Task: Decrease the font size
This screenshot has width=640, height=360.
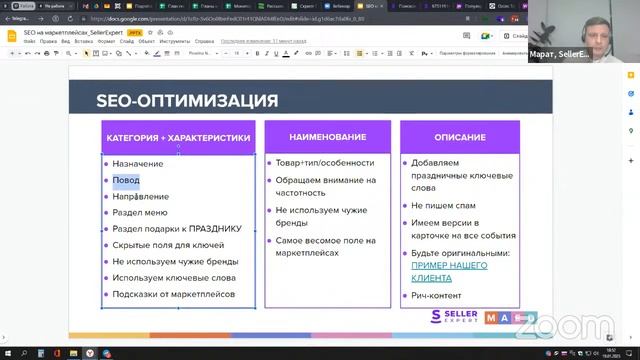Action: pyautogui.click(x=226, y=53)
